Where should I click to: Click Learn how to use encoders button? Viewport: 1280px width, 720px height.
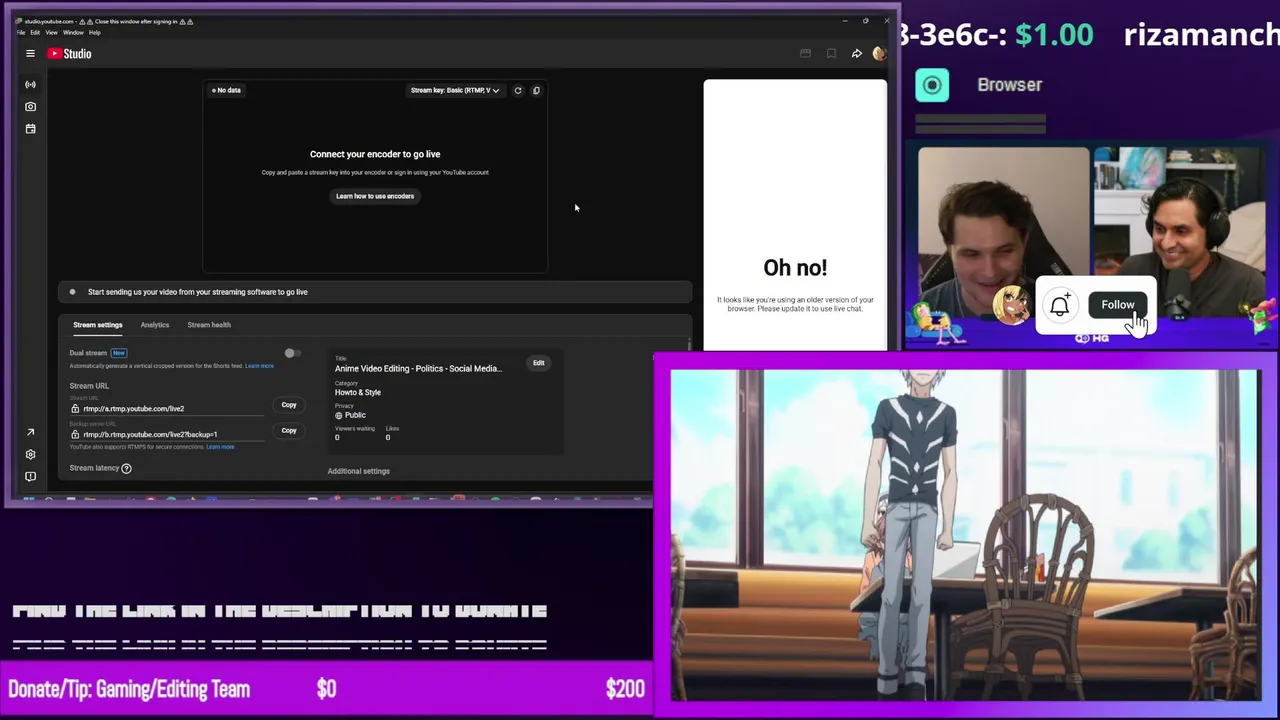click(375, 196)
